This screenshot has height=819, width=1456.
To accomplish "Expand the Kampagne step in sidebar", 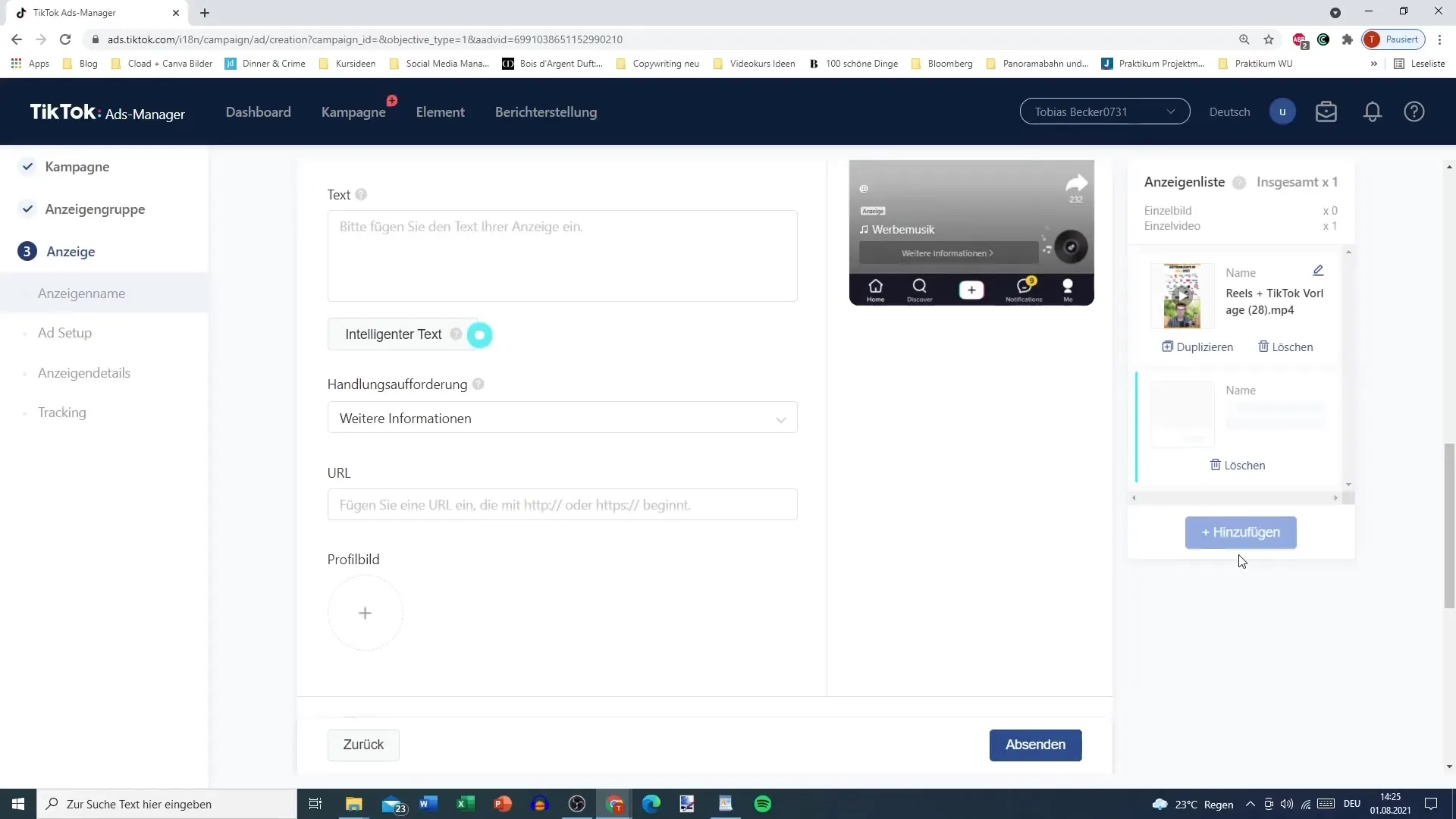I will 77,167.
